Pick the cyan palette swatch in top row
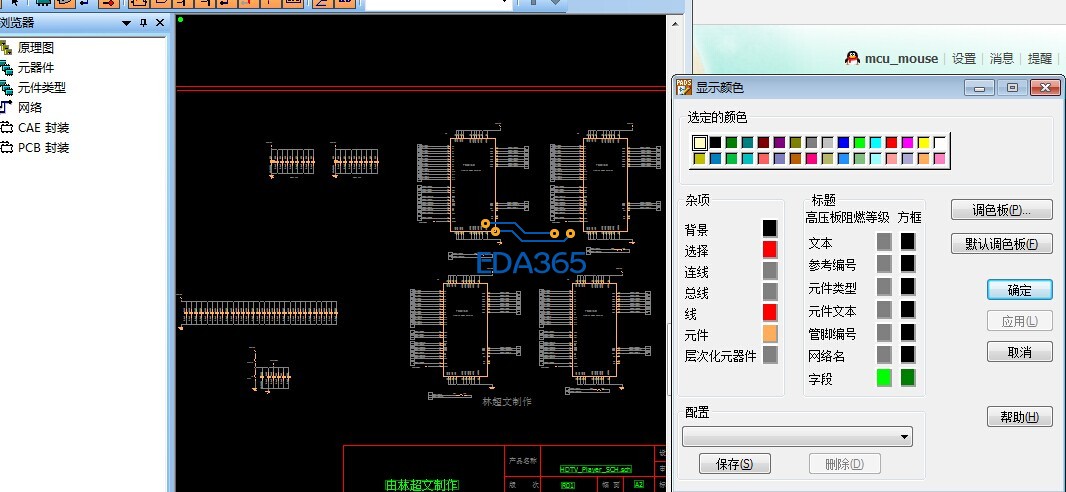Image resolution: width=1066 pixels, height=492 pixels. (x=876, y=143)
